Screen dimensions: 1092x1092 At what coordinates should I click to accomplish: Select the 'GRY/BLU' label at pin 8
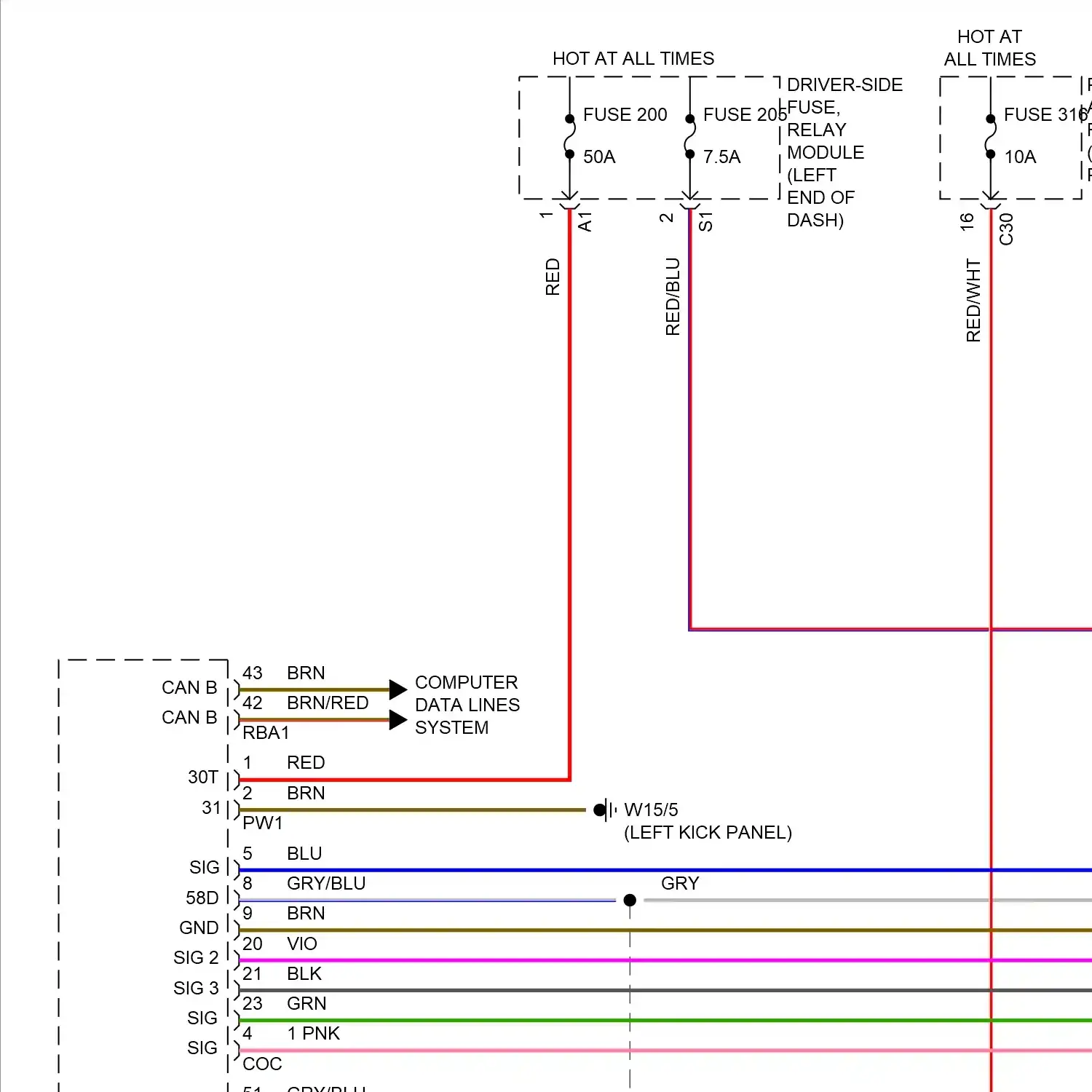[x=326, y=883]
